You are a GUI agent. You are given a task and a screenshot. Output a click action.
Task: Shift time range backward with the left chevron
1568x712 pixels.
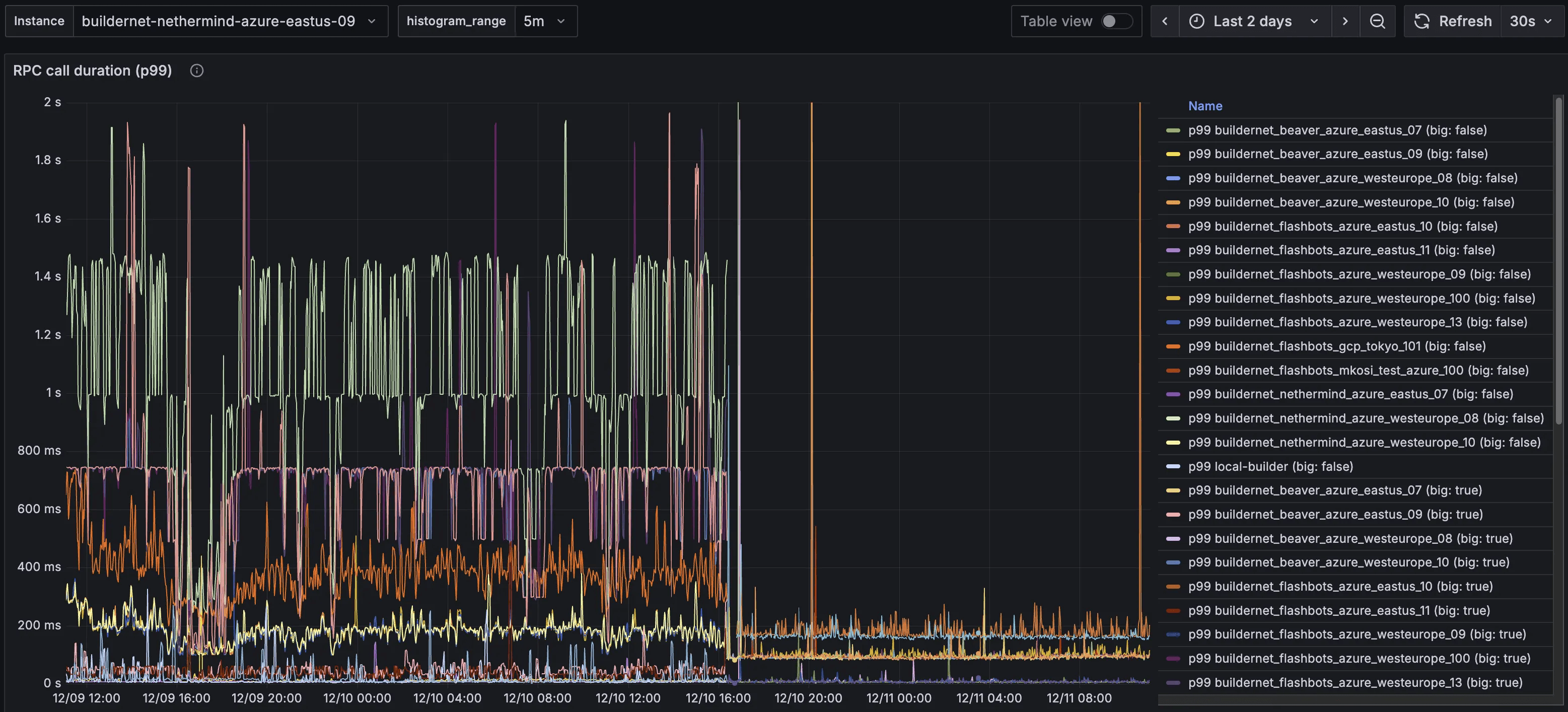pyautogui.click(x=1165, y=21)
